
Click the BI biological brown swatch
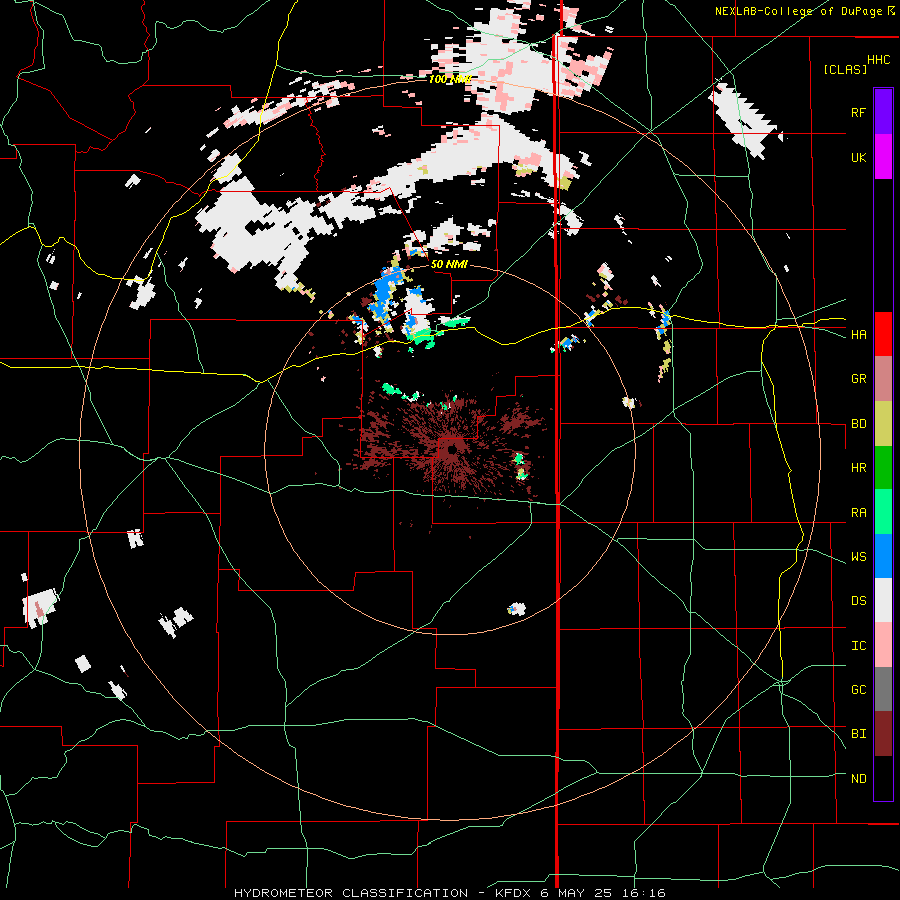coord(883,734)
